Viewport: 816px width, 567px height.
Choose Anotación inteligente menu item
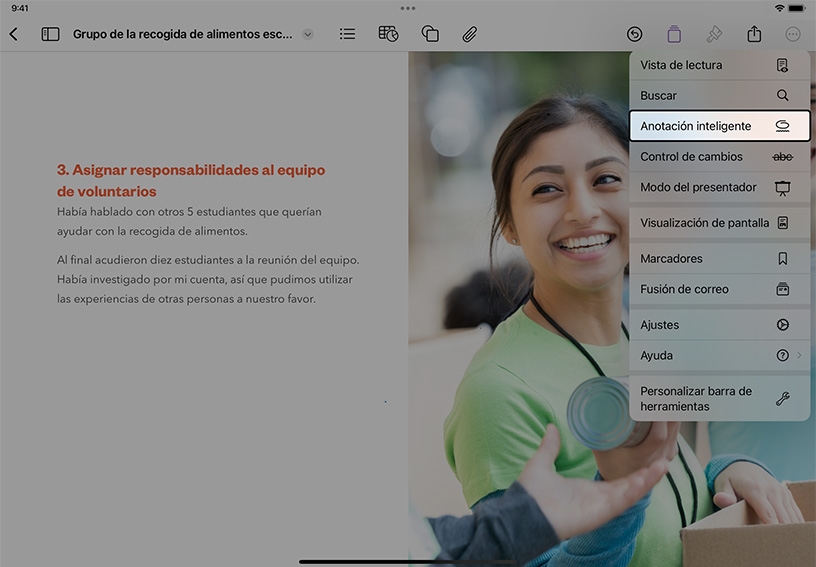coord(720,126)
